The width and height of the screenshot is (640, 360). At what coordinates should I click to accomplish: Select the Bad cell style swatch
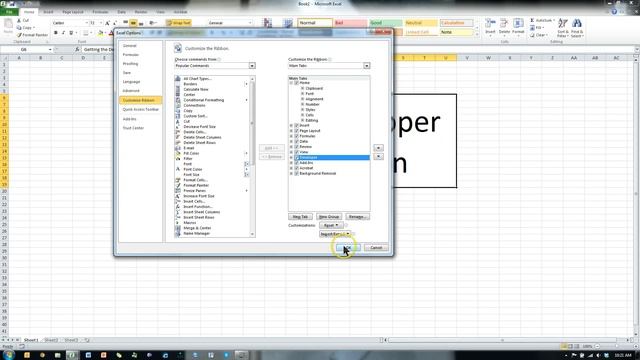(x=350, y=23)
